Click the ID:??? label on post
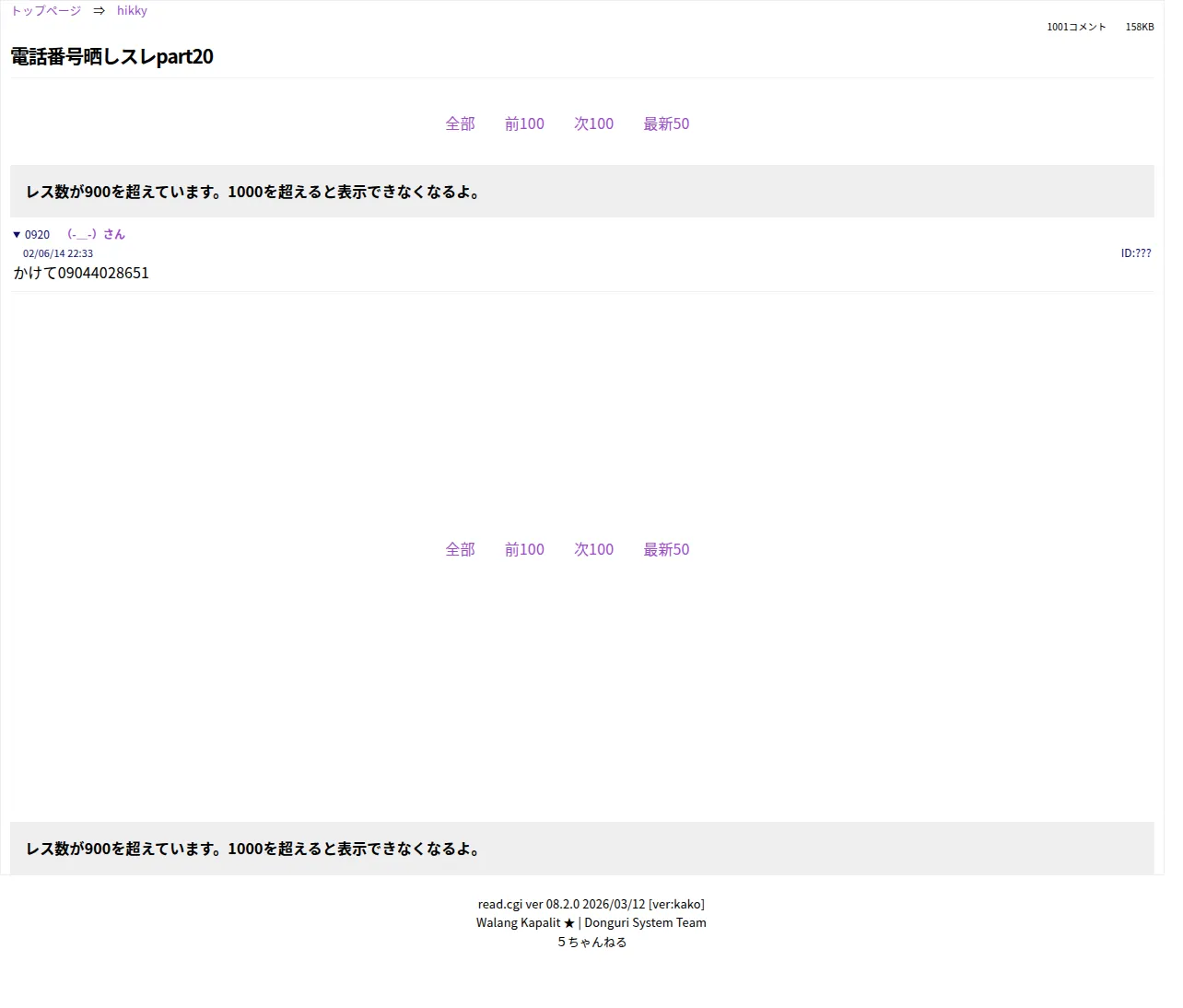1183x1008 pixels. click(x=1136, y=253)
